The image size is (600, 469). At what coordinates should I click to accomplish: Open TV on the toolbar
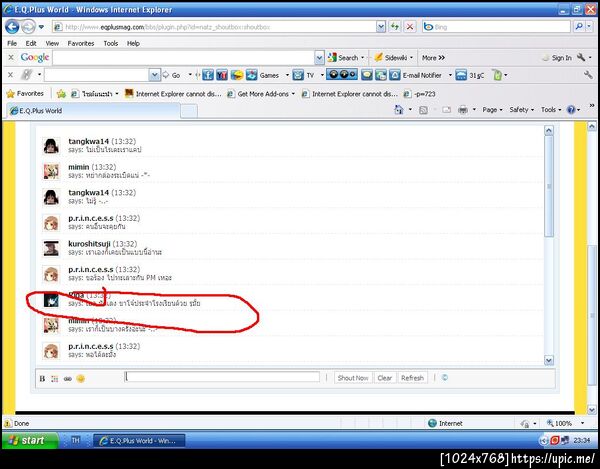tap(303, 75)
